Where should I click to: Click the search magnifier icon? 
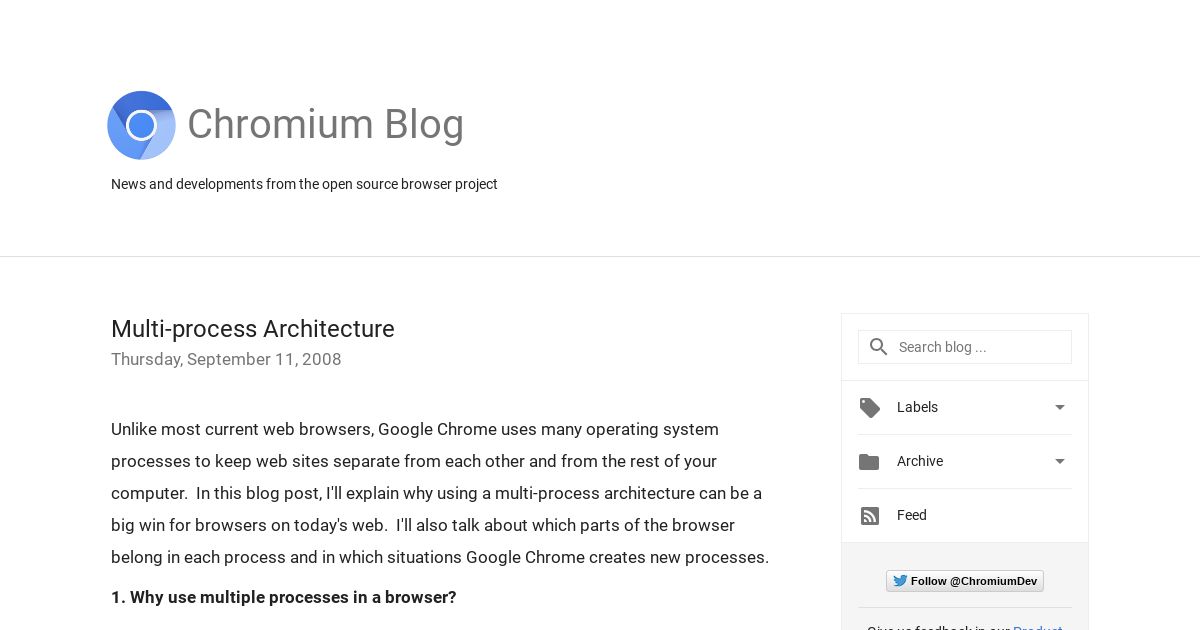click(878, 347)
